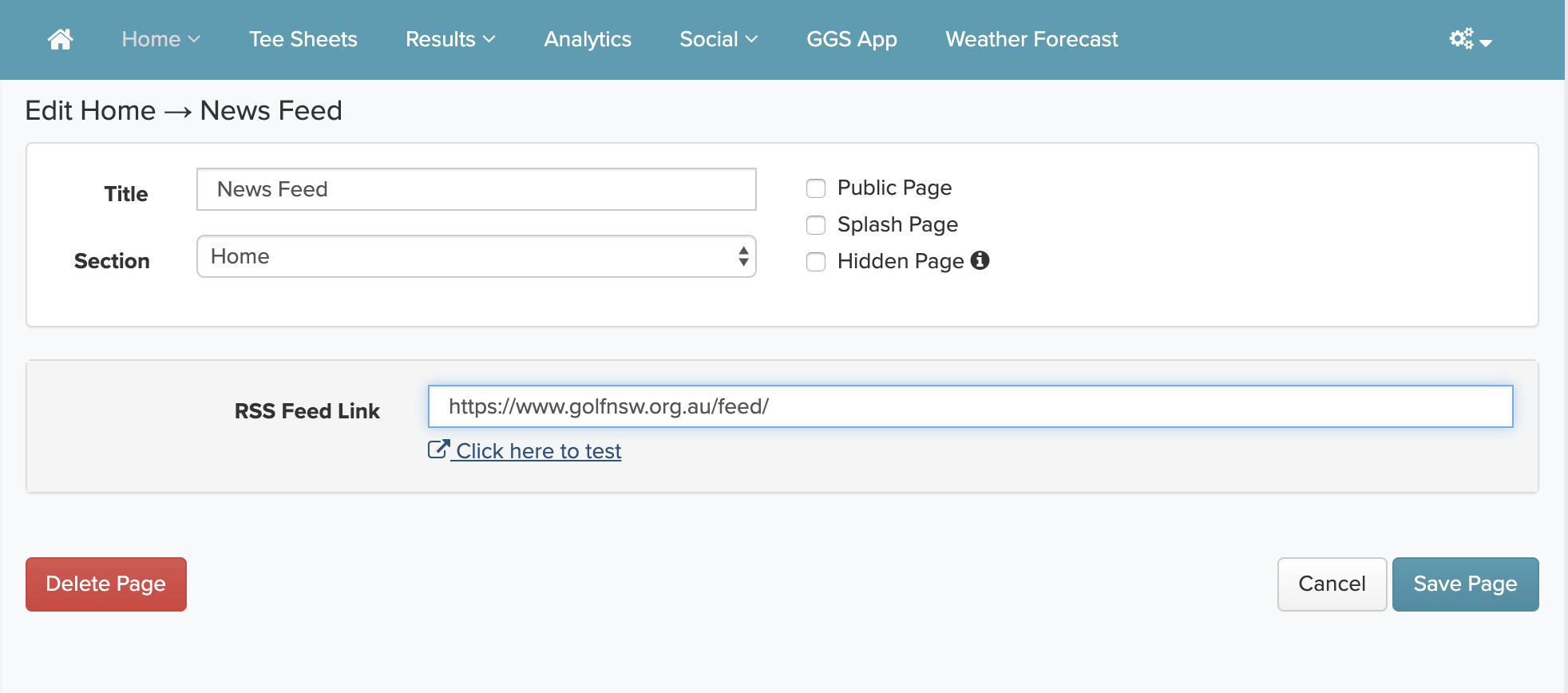Open GGS App in navbar

[x=852, y=39]
